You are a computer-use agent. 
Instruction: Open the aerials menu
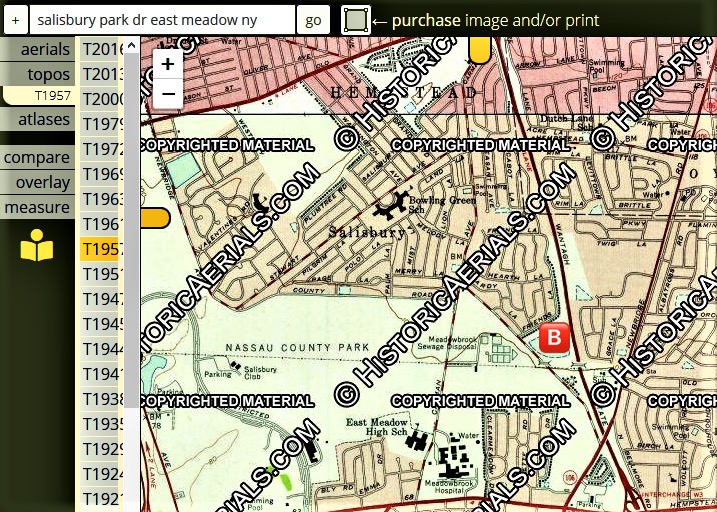[37, 49]
